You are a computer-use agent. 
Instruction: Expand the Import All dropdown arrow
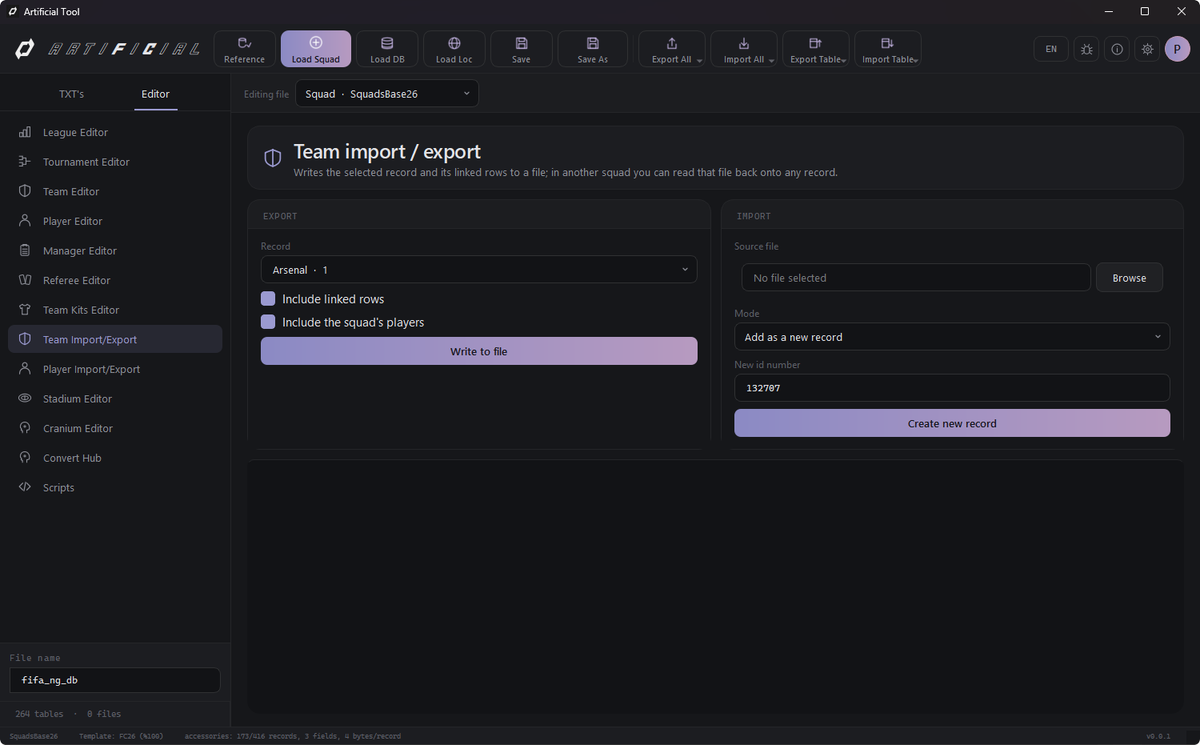[x=772, y=61]
